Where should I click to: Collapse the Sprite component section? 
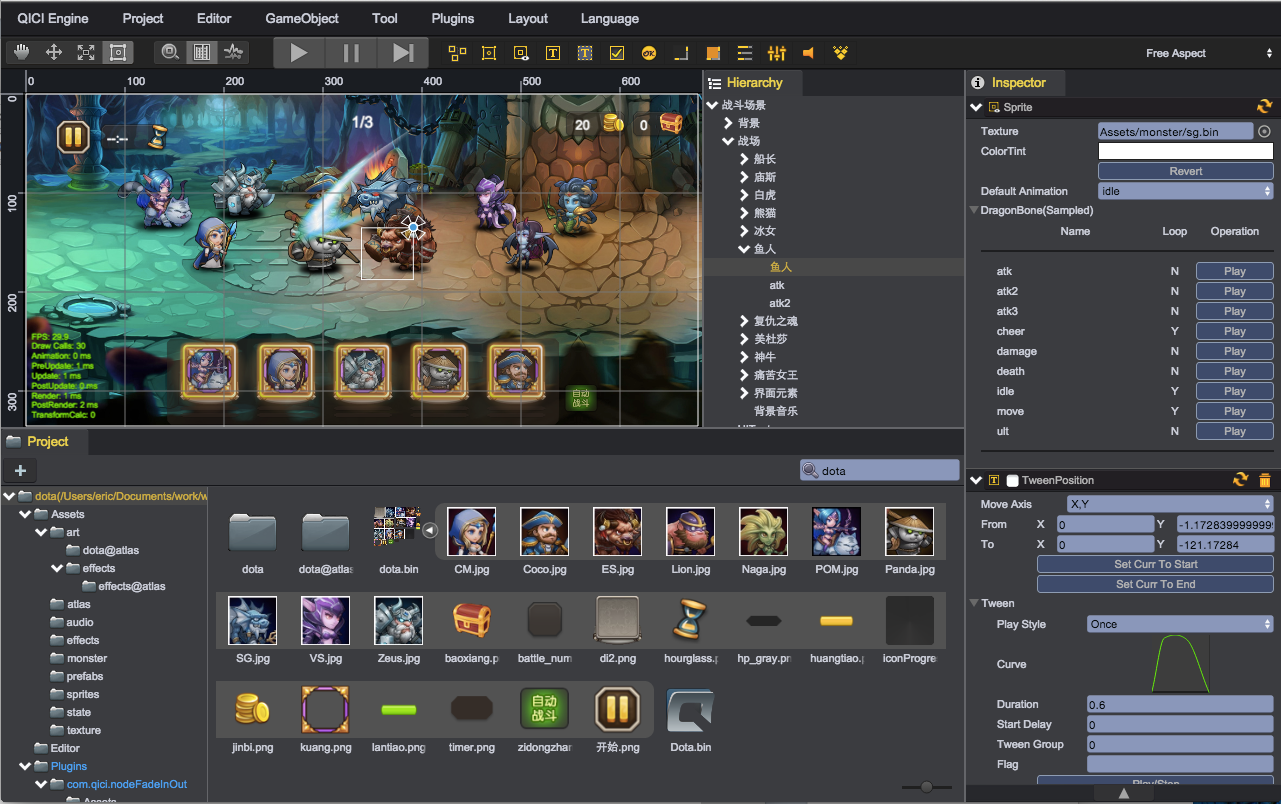[976, 107]
